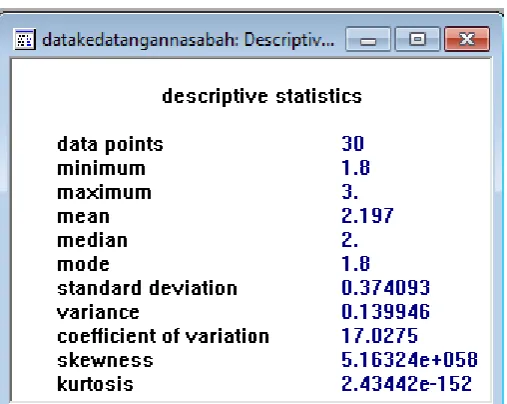Click the skewness value 5.16324e+058
Viewport: 507px width, 404px height.
[410, 360]
